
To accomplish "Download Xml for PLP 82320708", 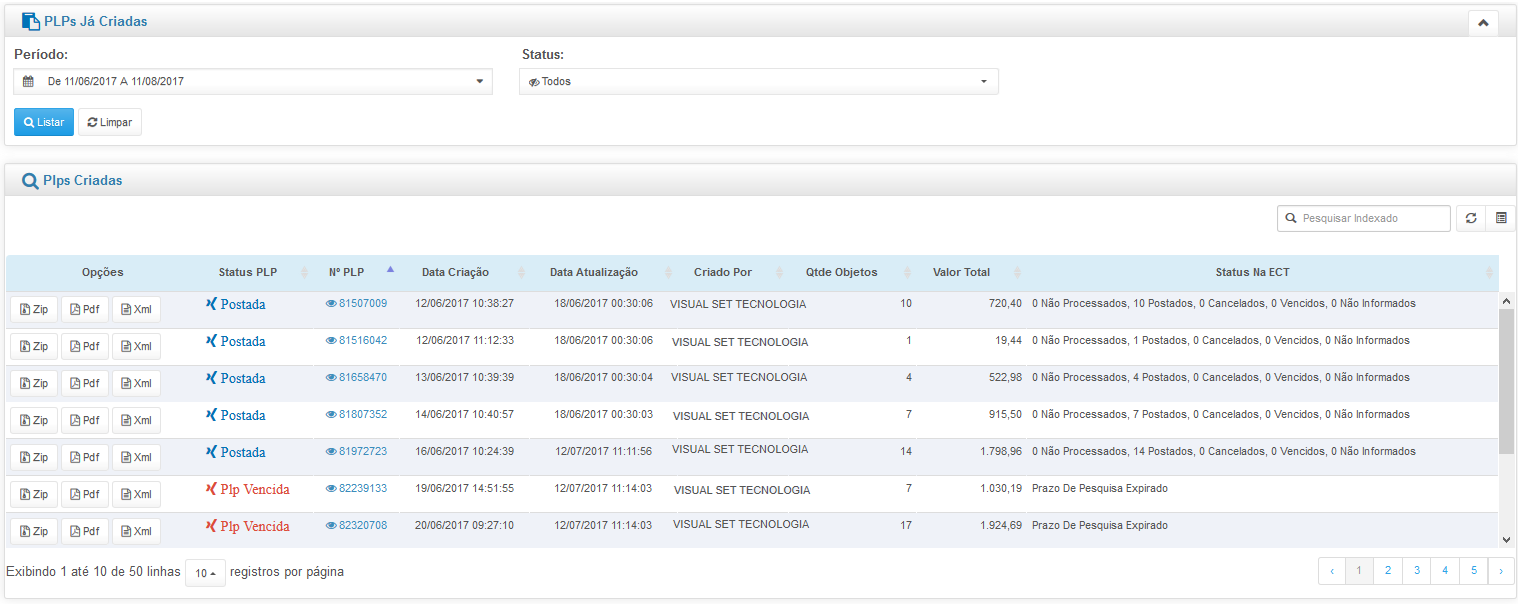I will 136,531.
